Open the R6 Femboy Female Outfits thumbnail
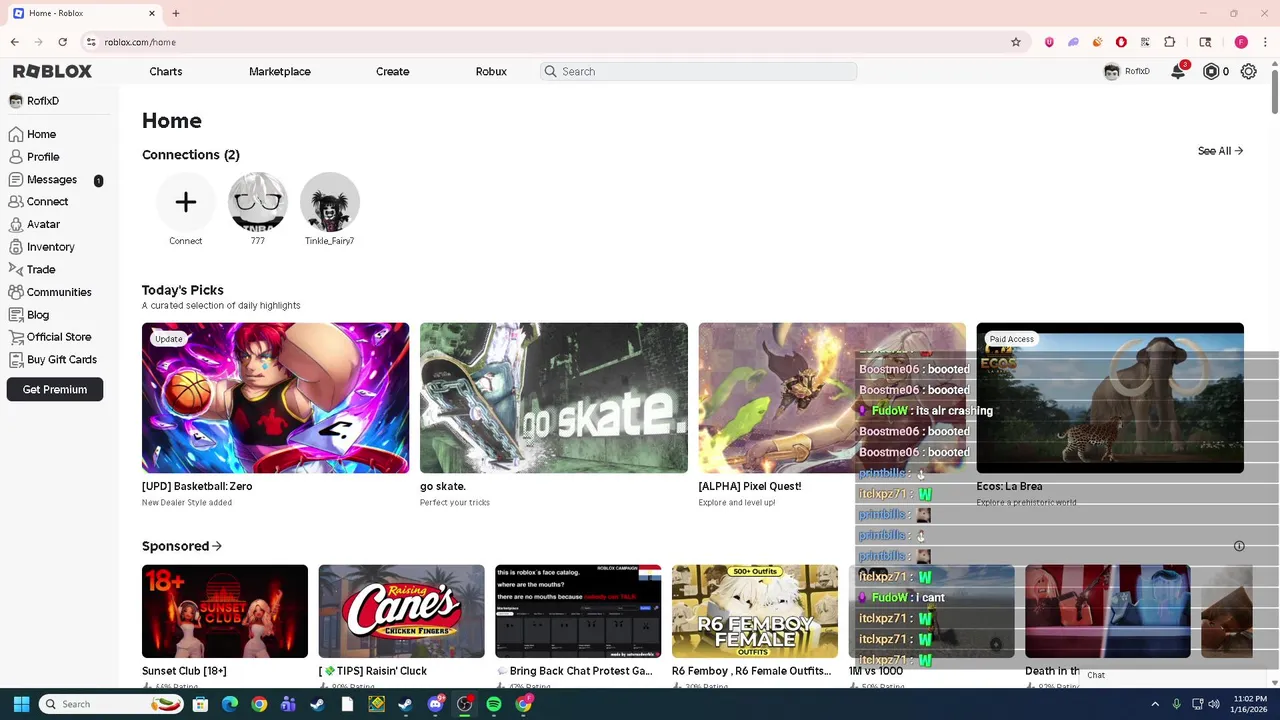This screenshot has height=720, width=1280. tap(755, 611)
